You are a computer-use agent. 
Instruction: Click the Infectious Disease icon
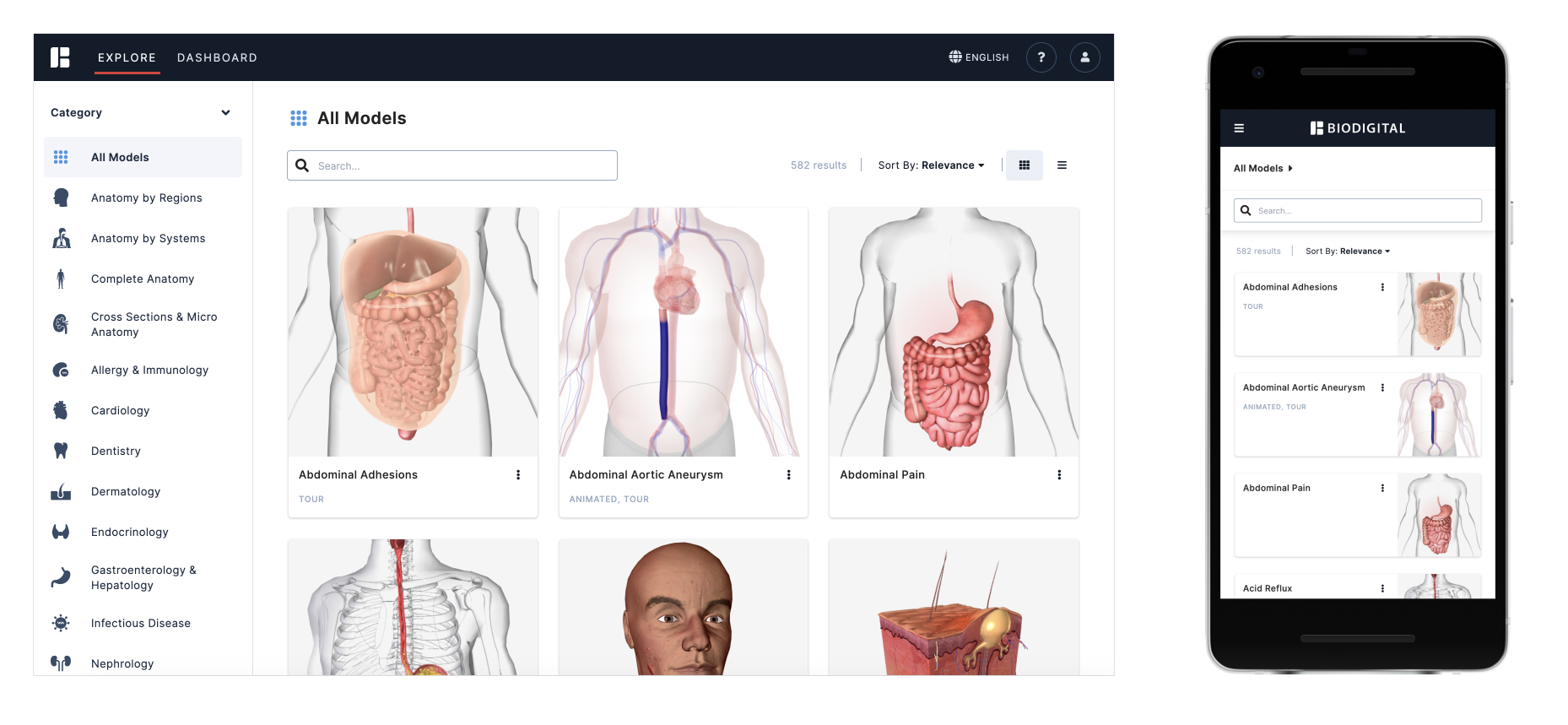point(61,623)
